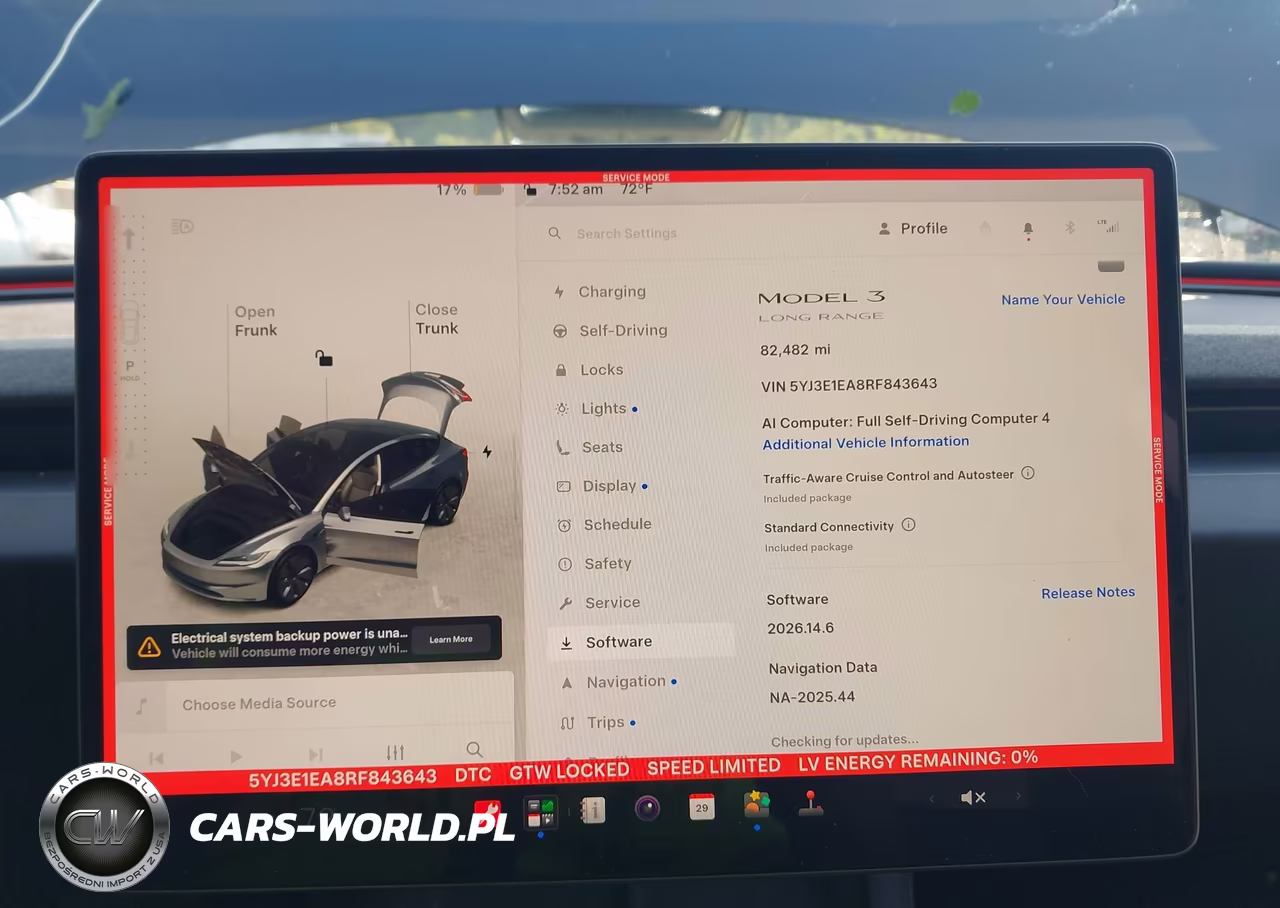Tap the battery percentage indicator

(x=469, y=189)
